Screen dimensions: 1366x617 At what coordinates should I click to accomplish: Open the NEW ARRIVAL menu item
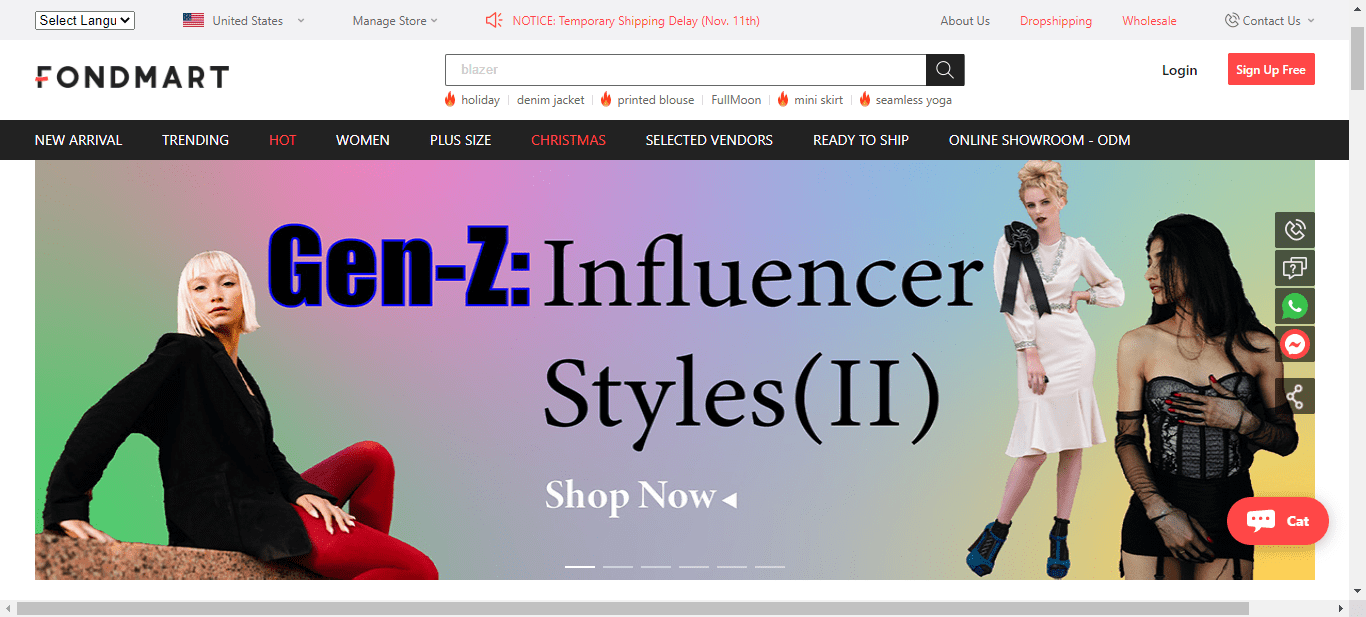point(78,140)
